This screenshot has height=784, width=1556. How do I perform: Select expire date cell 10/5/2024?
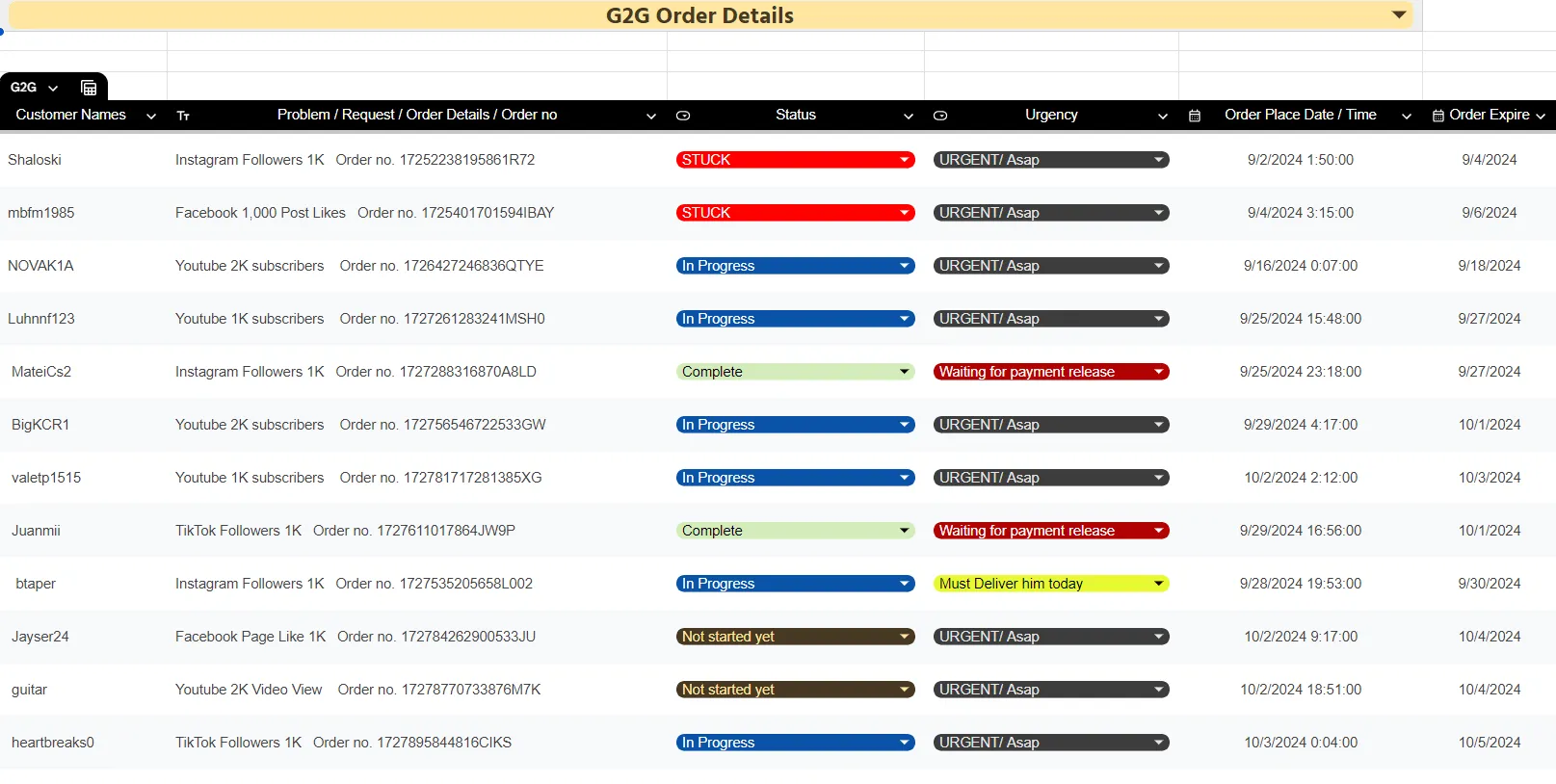tap(1490, 743)
